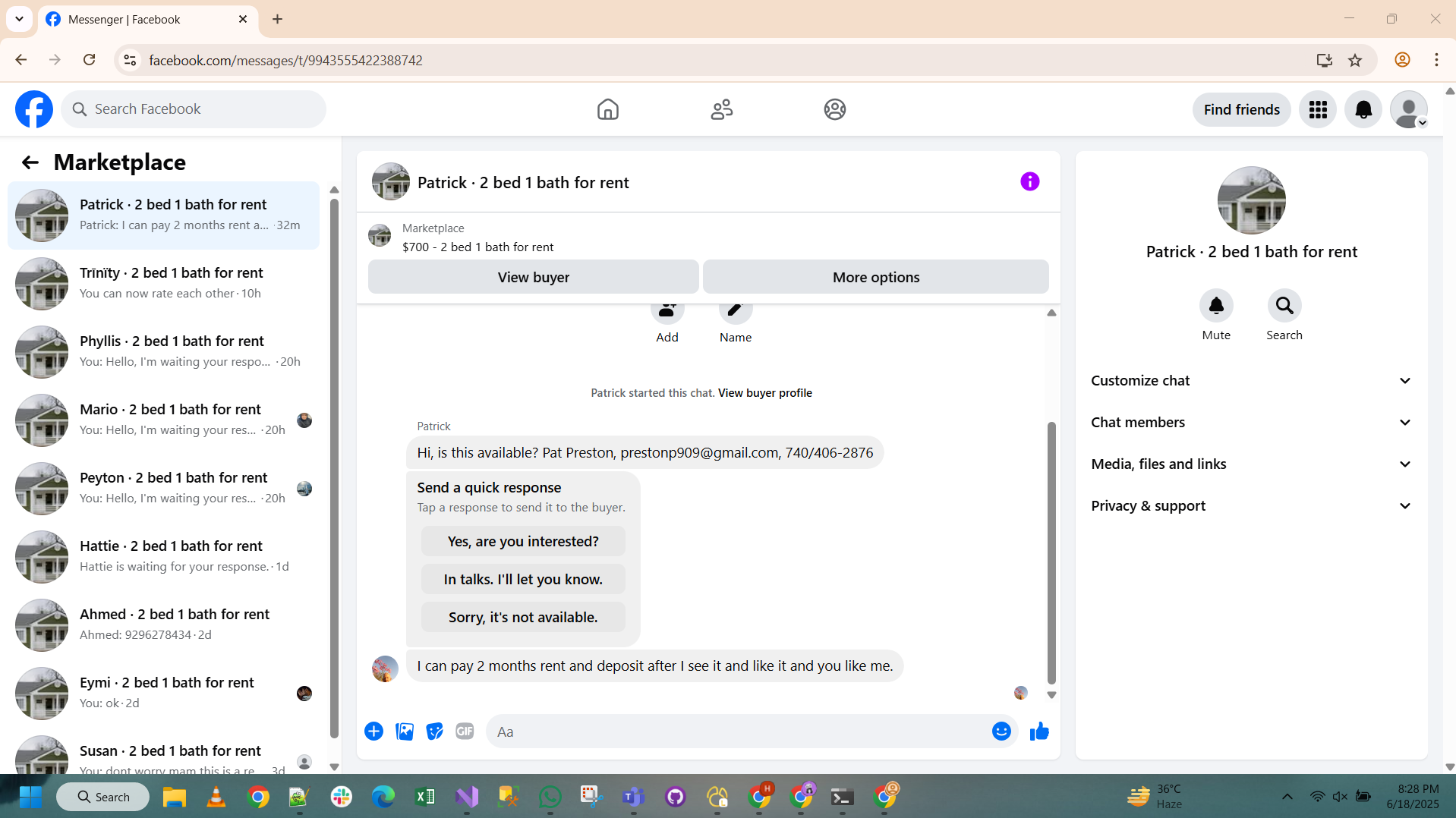Show hidden system tray icons
The height and width of the screenshot is (818, 1456).
[x=1287, y=797]
